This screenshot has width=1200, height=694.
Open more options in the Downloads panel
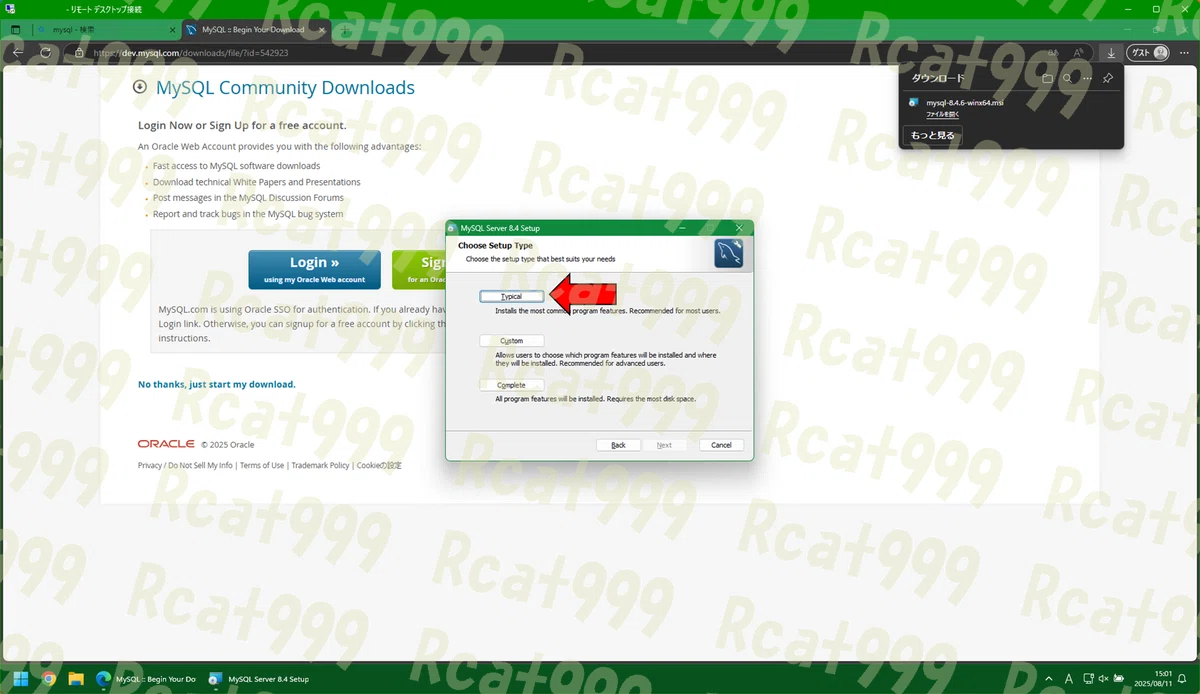pos(1087,78)
